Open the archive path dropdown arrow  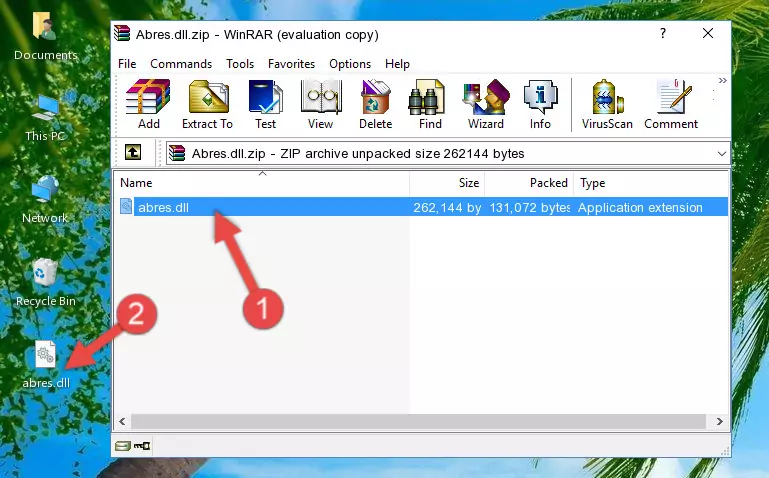(721, 154)
